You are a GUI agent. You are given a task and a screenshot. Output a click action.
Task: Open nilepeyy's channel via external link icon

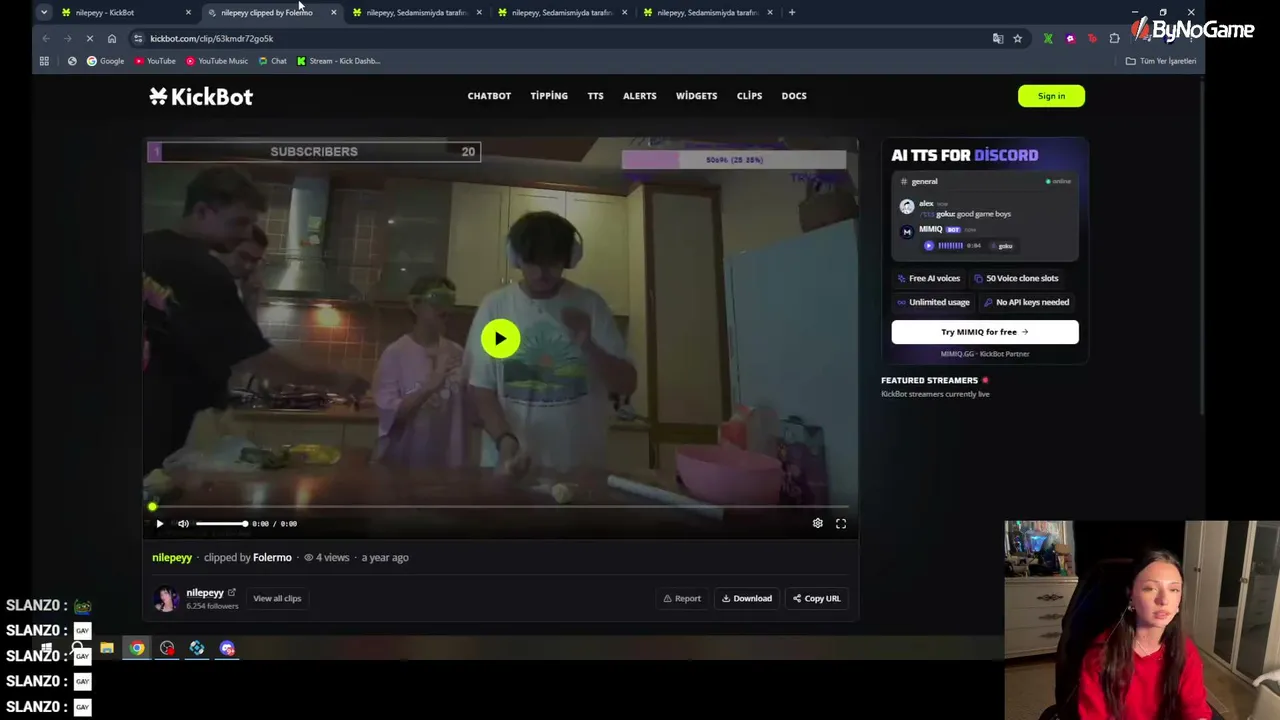[x=231, y=593]
